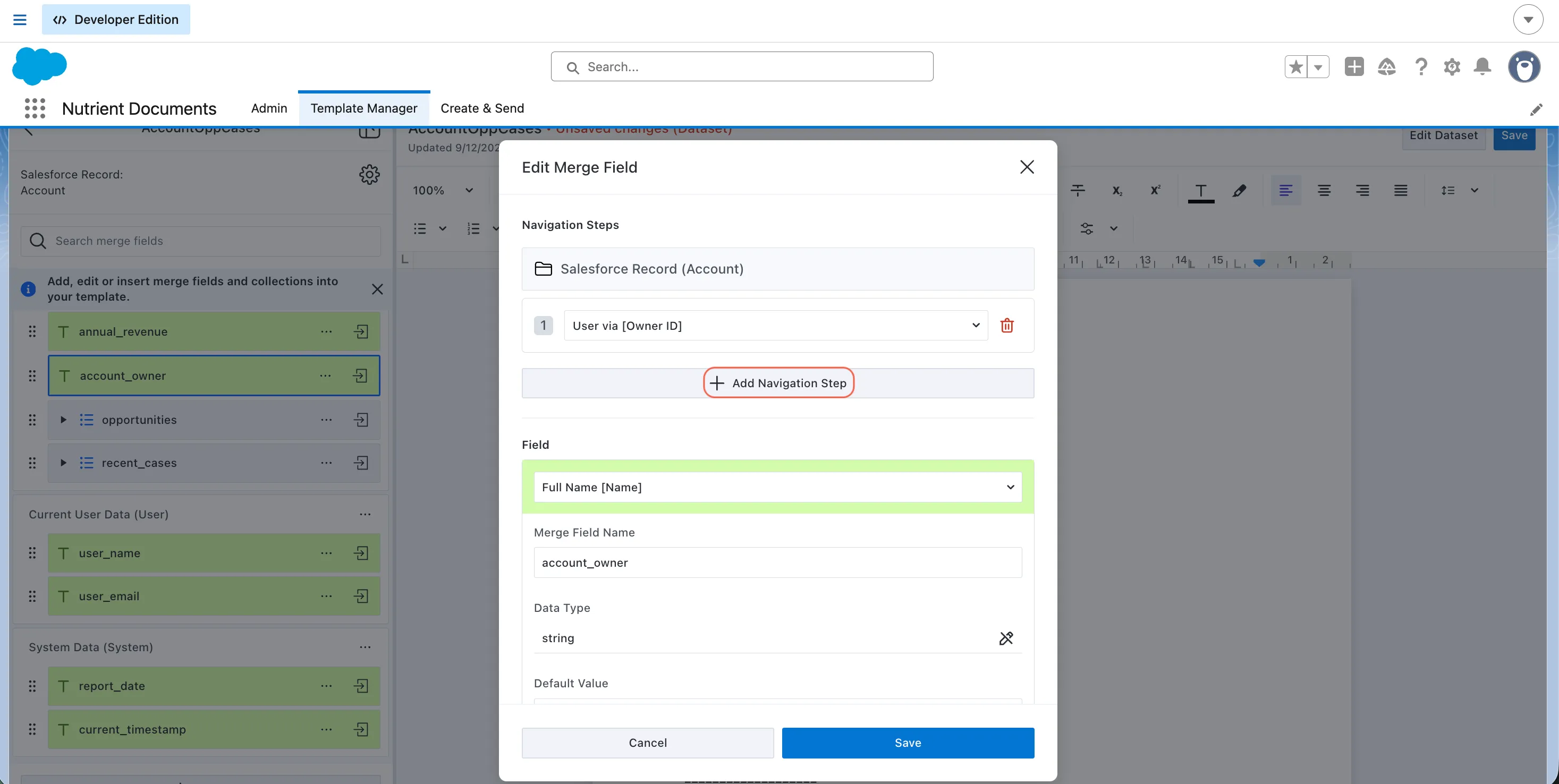Open the top-right circular dropdown arrow
Viewport: 1559px width, 784px height.
click(1528, 19)
